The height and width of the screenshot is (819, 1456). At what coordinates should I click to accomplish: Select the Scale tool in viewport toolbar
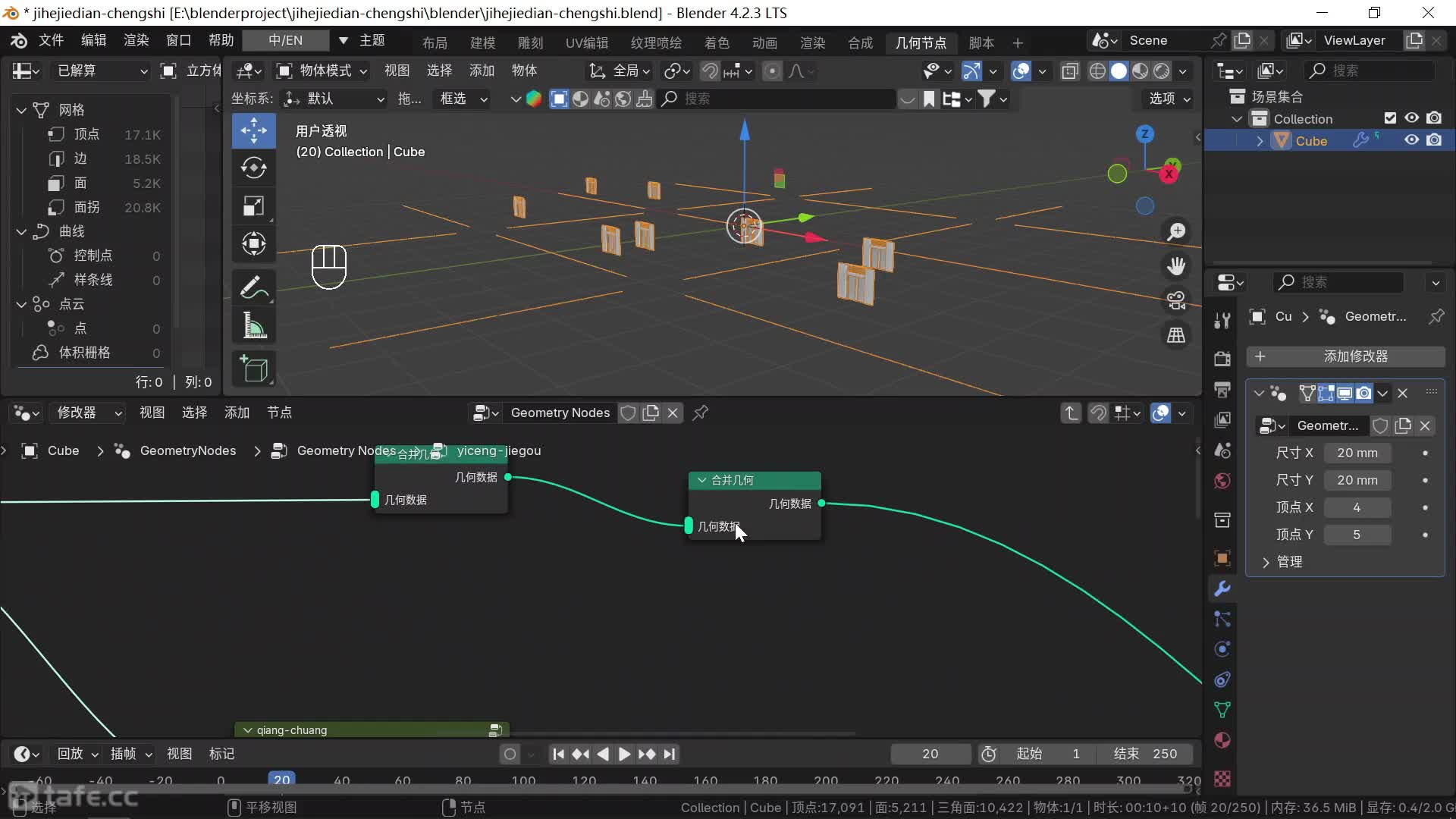(253, 206)
